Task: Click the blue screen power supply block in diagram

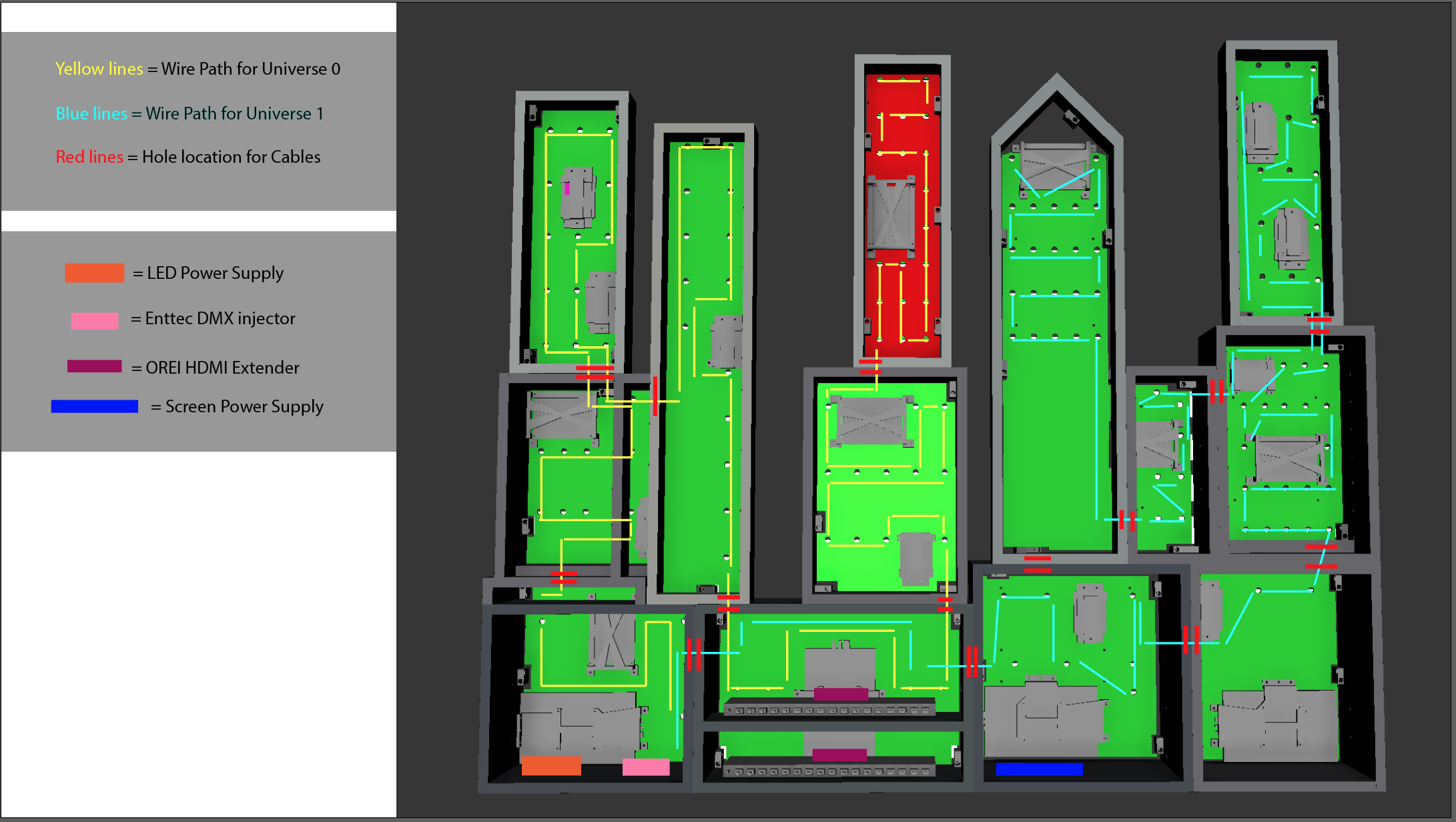Action: coord(1039,769)
